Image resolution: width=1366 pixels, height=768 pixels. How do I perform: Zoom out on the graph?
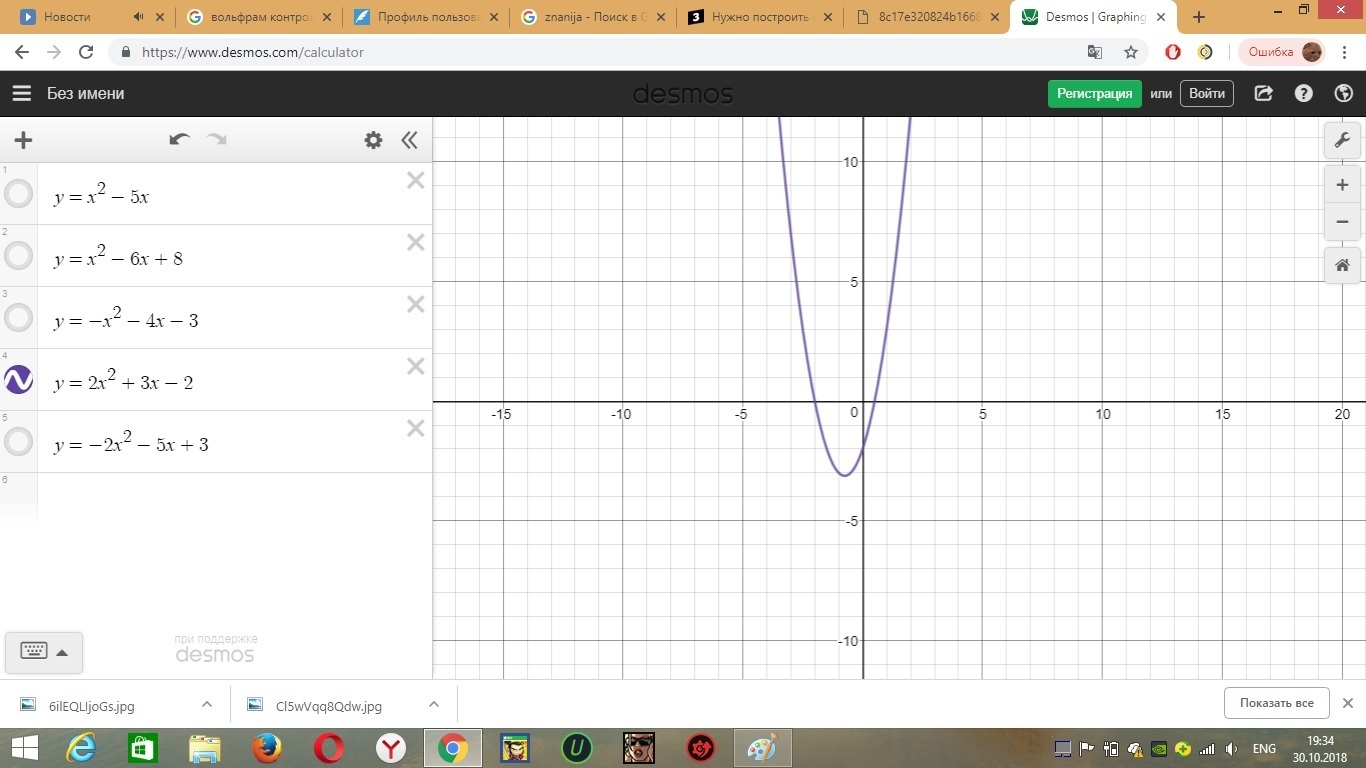click(1342, 222)
